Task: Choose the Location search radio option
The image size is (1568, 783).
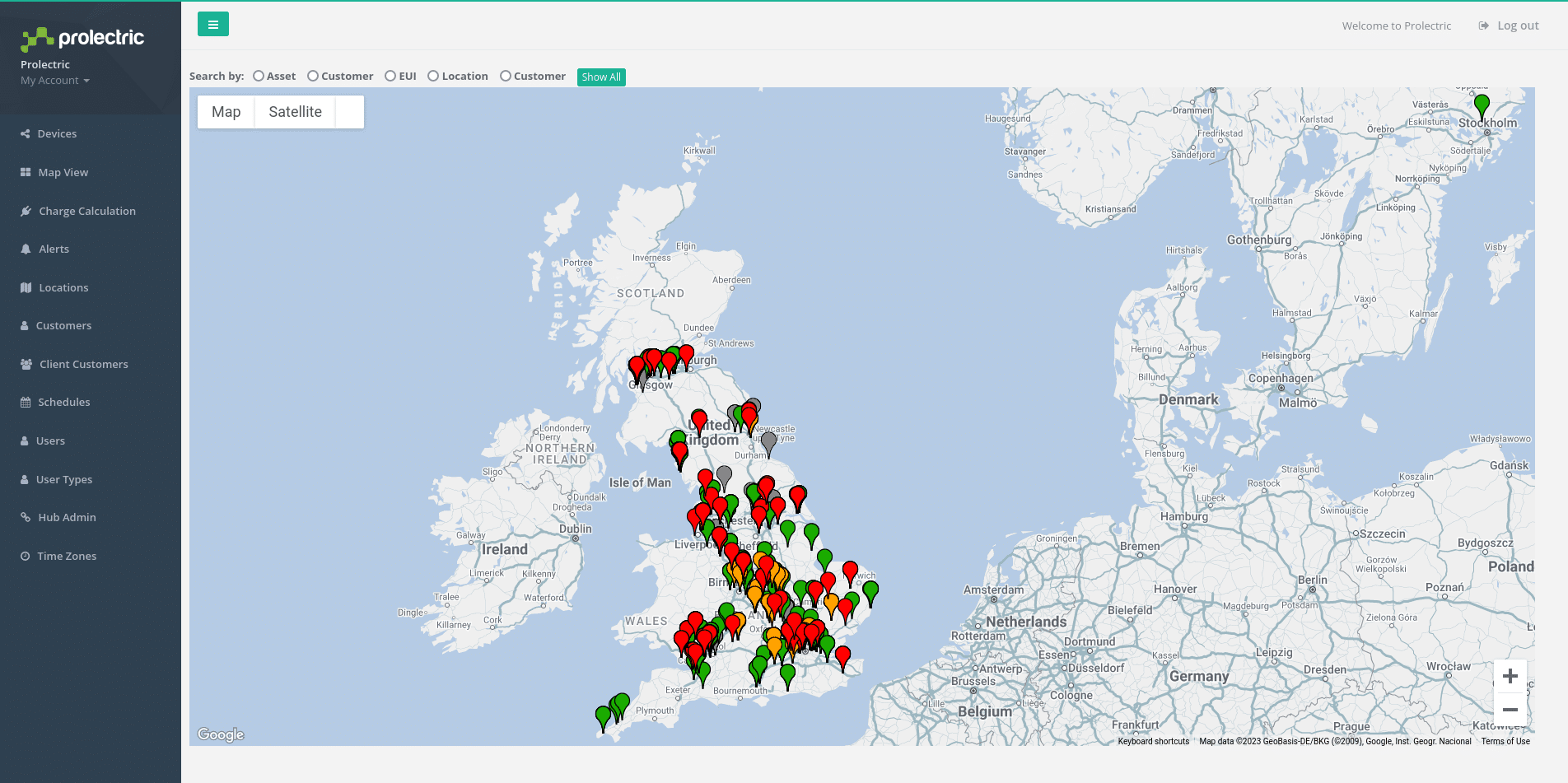Action: (433, 76)
